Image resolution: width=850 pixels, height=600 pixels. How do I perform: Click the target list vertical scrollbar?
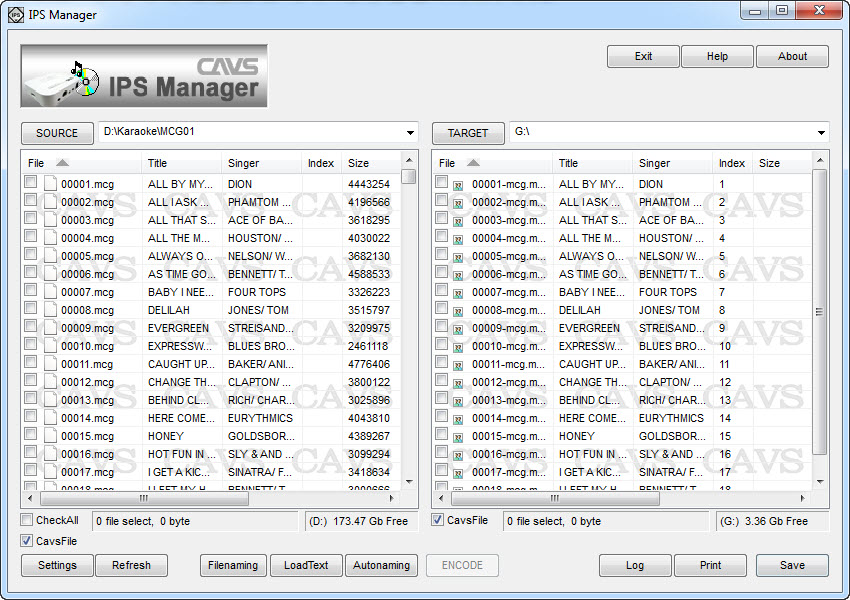tap(820, 311)
